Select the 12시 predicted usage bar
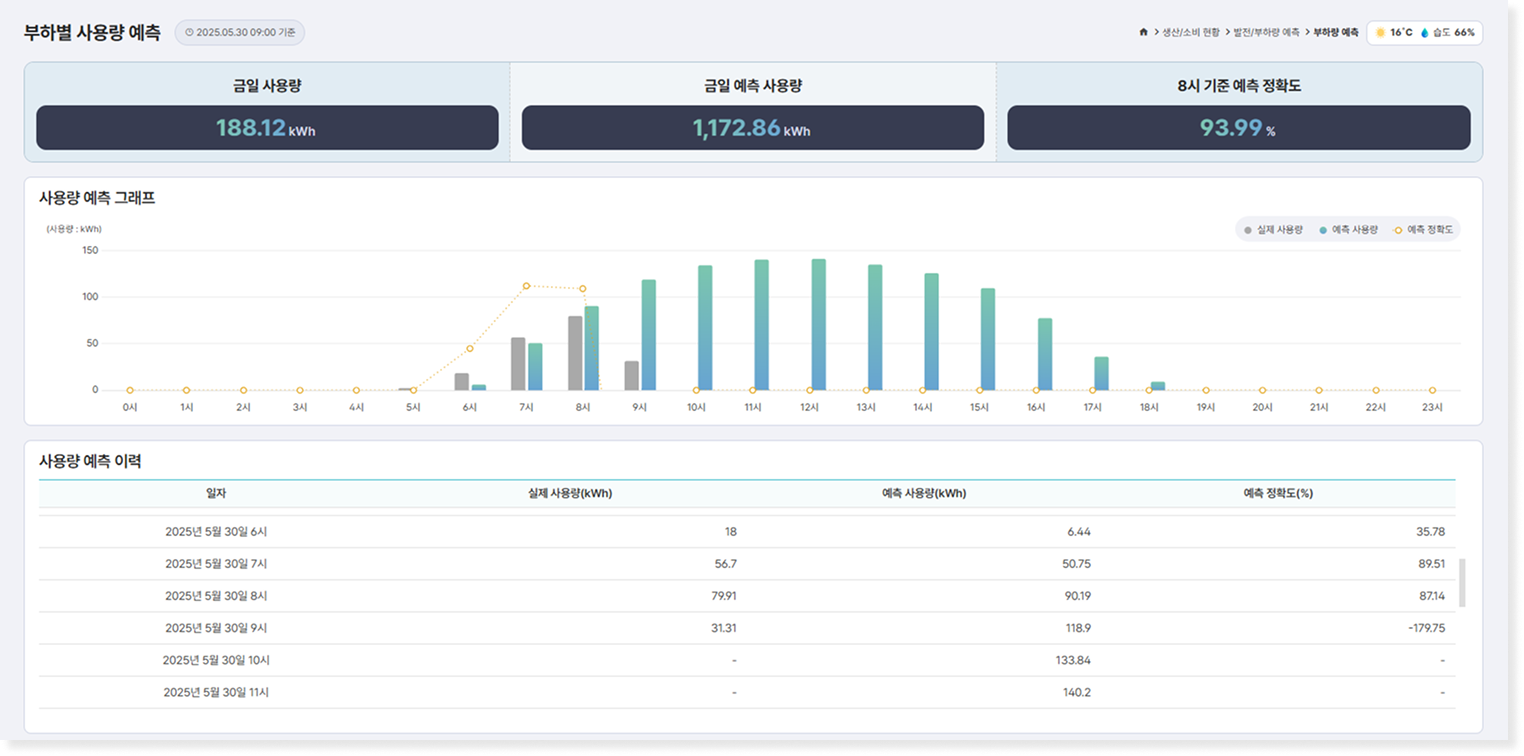This screenshot has height=756, width=1524. 819,325
